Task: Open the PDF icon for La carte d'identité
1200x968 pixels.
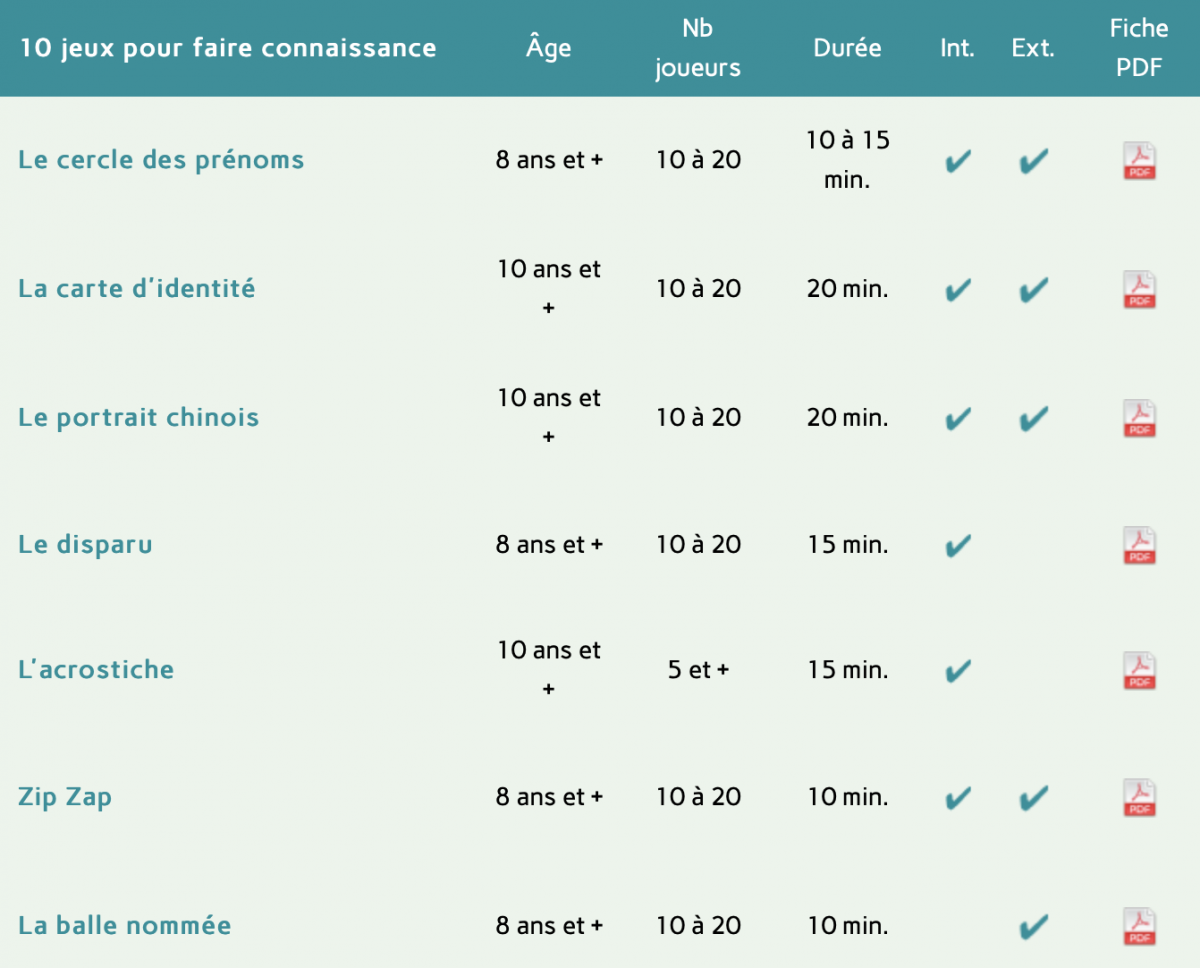Action: [1140, 290]
